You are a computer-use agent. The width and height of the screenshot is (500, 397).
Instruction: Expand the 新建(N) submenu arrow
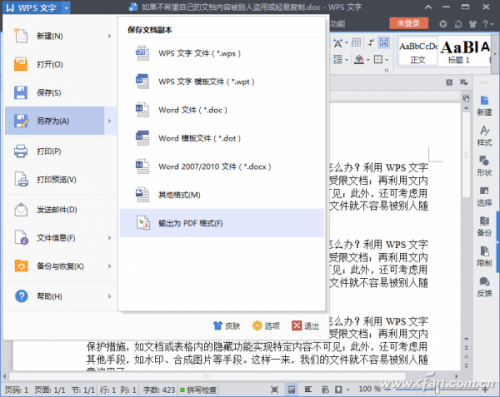(x=110, y=36)
